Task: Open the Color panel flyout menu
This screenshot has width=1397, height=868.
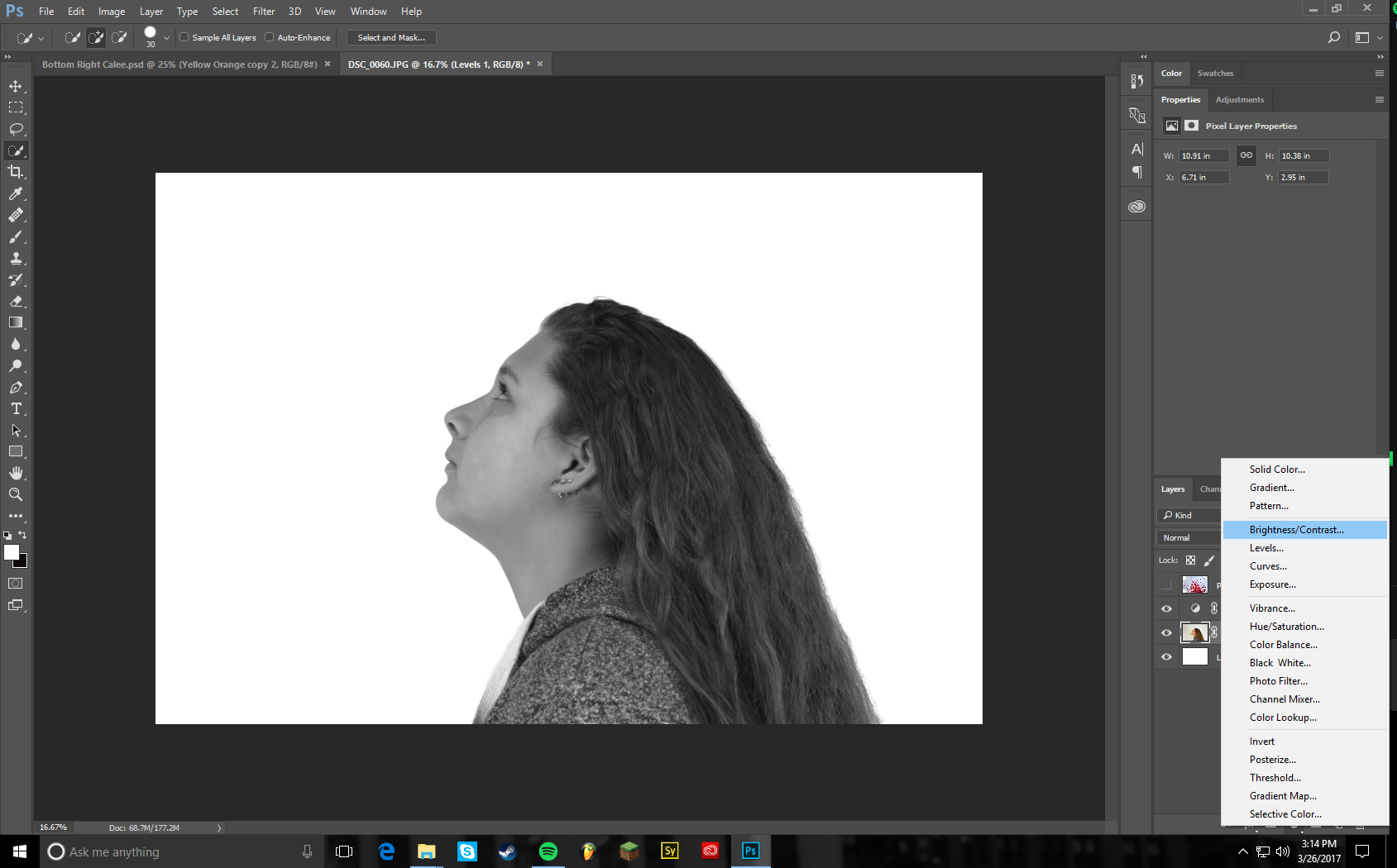Action: point(1379,74)
